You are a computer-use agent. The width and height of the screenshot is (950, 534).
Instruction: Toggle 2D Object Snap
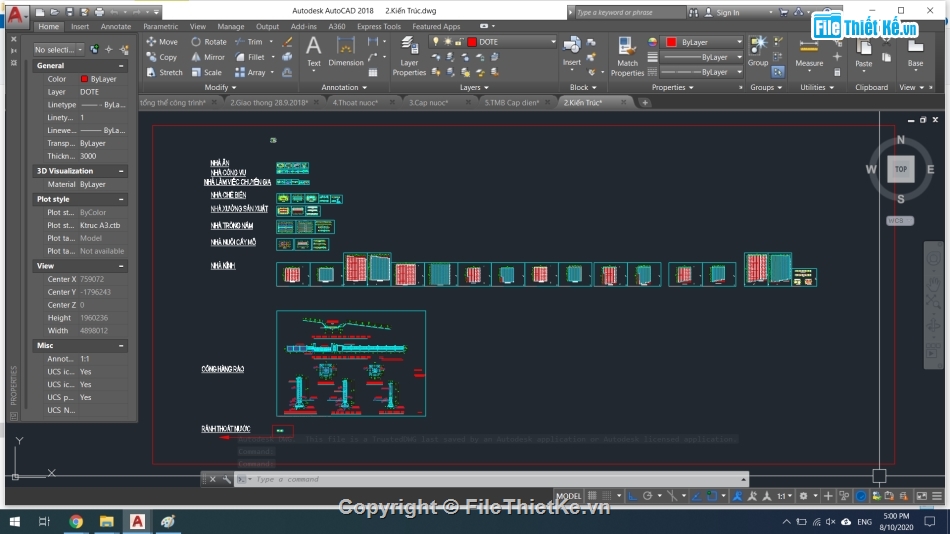(x=712, y=496)
